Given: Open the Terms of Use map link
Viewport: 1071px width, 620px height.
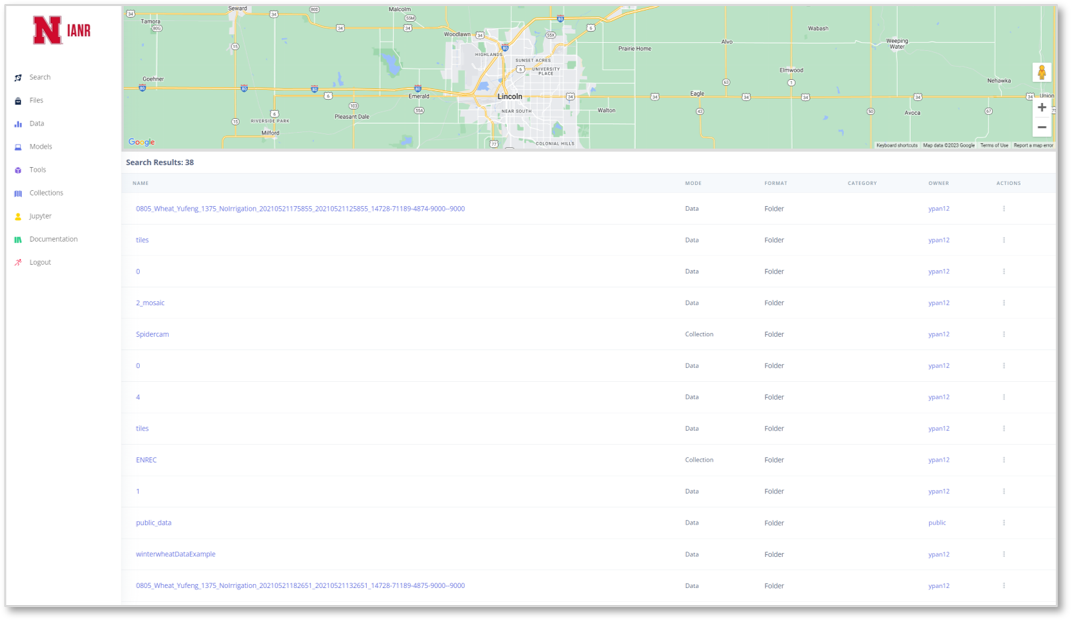Looking at the screenshot, I should tap(994, 145).
